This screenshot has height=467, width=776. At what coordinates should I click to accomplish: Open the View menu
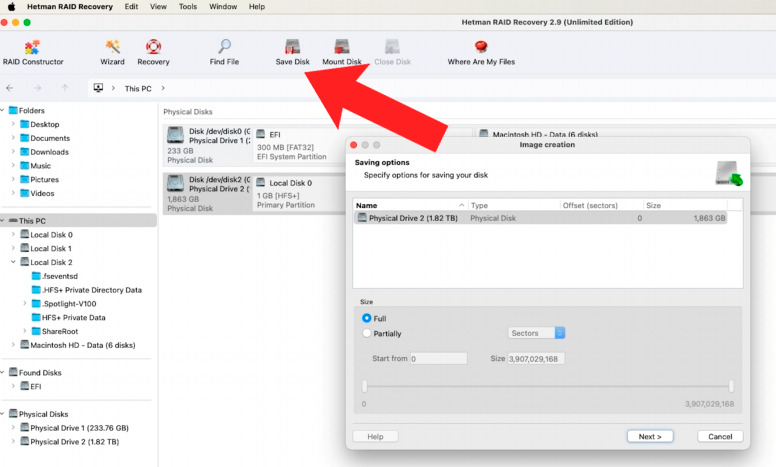(158, 6)
